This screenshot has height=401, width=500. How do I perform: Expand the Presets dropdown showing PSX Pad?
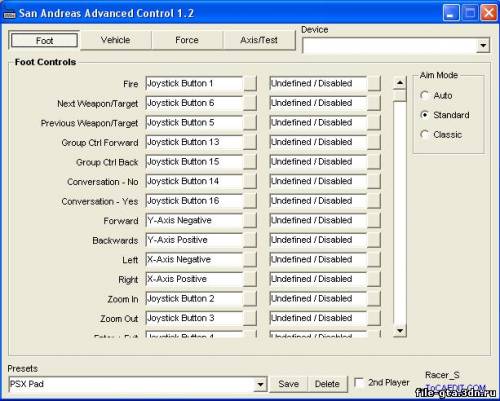(x=260, y=384)
